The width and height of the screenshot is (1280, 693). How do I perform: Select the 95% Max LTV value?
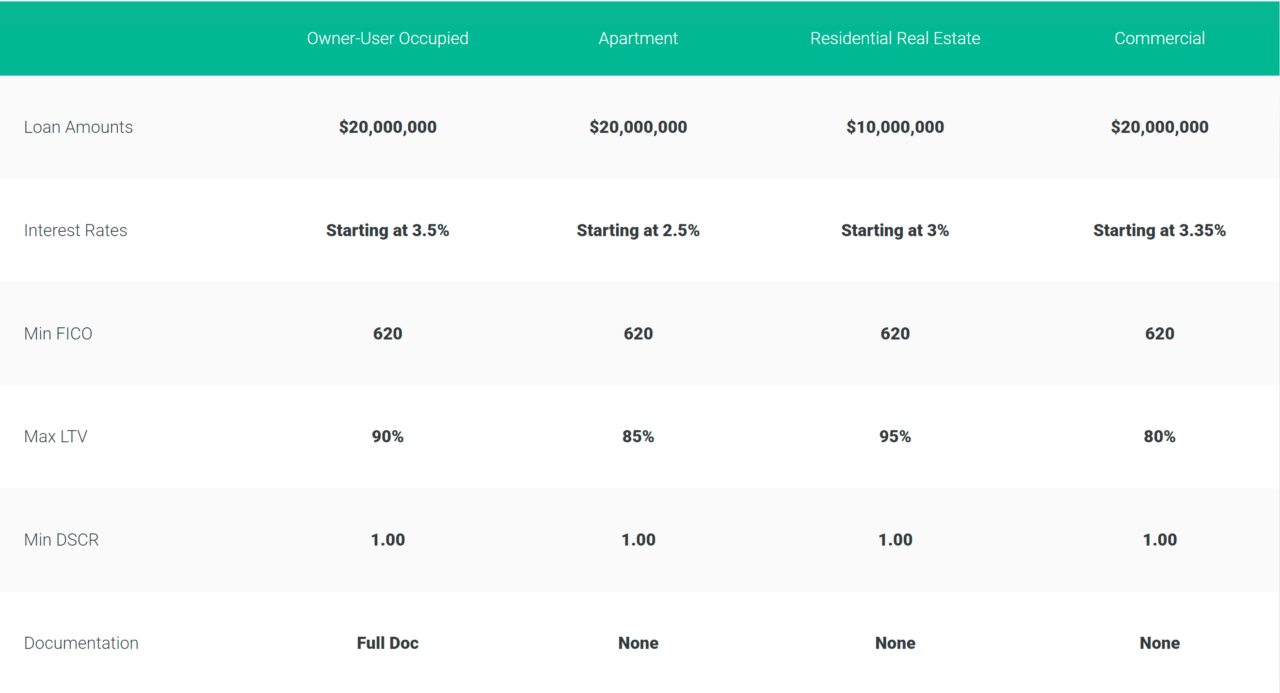[895, 437]
